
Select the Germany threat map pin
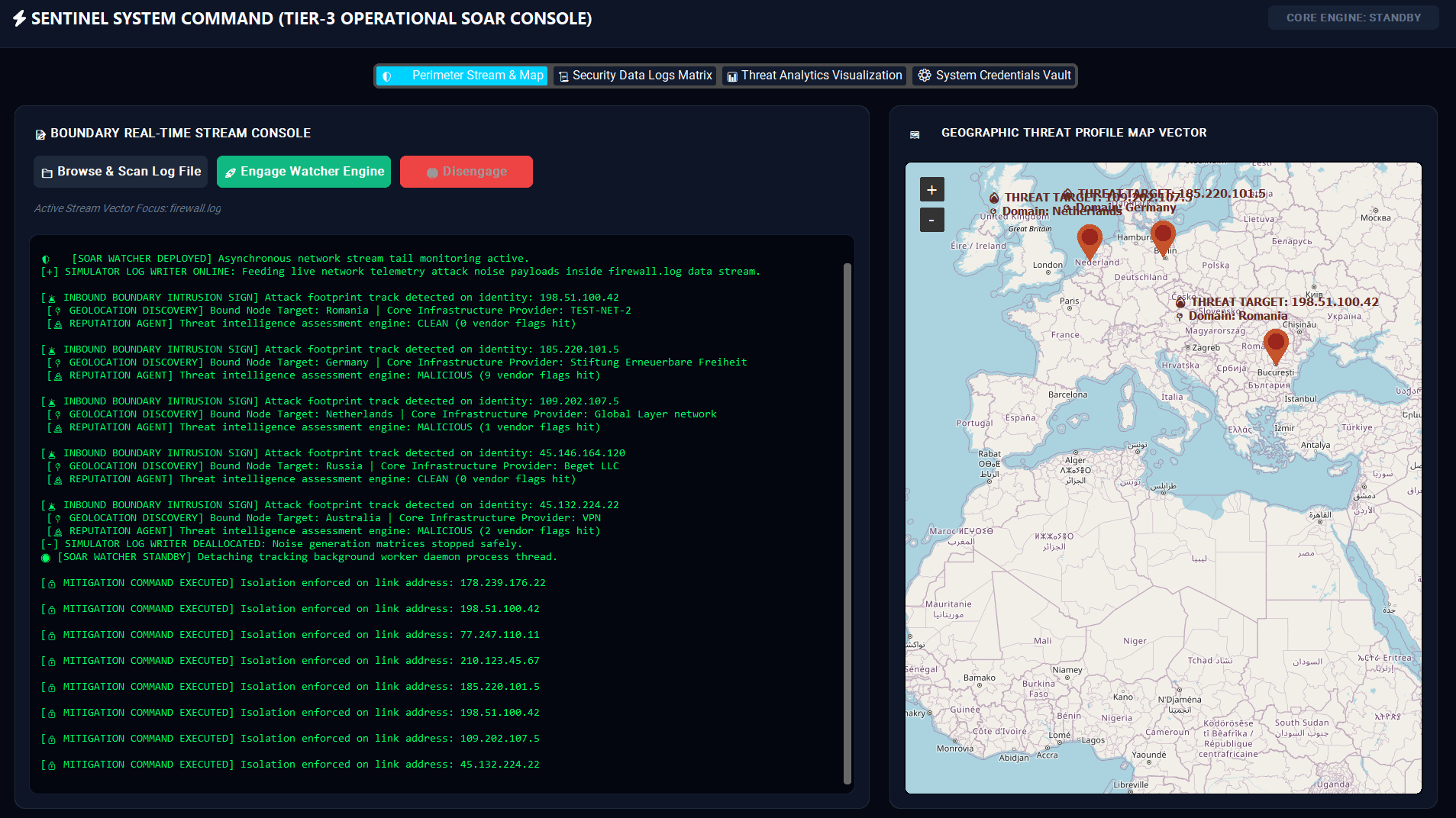pyautogui.click(x=1163, y=238)
